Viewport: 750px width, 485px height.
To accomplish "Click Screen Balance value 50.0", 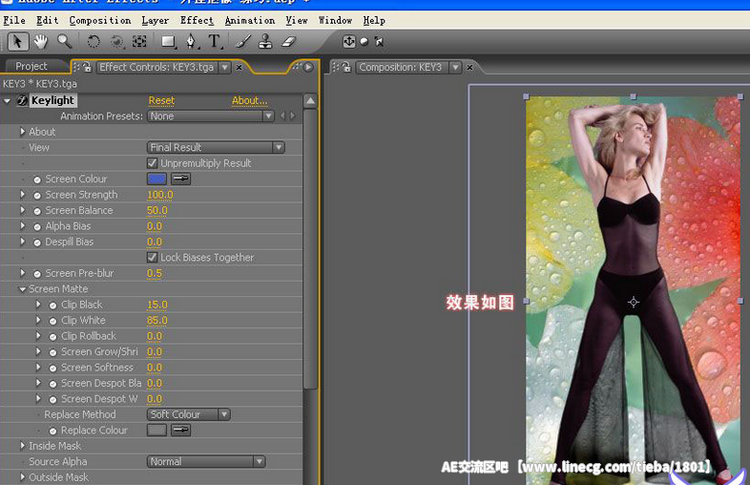I will pyautogui.click(x=157, y=210).
